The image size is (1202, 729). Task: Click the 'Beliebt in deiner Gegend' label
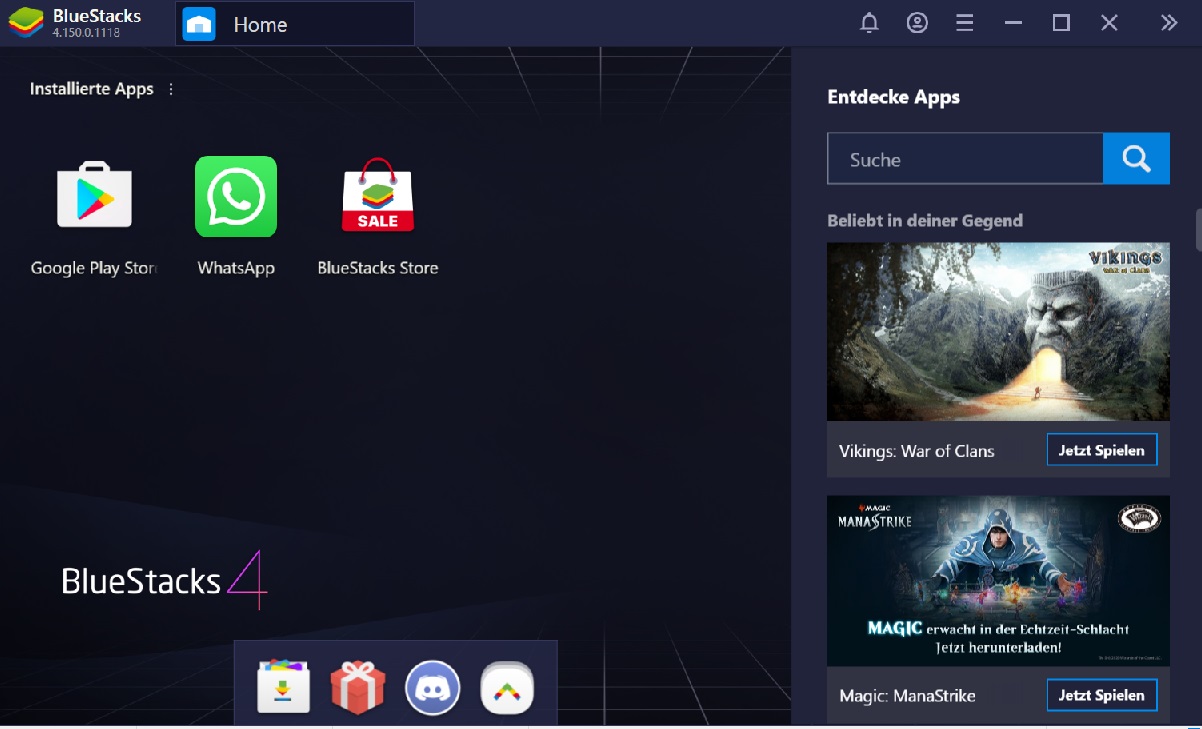click(925, 221)
